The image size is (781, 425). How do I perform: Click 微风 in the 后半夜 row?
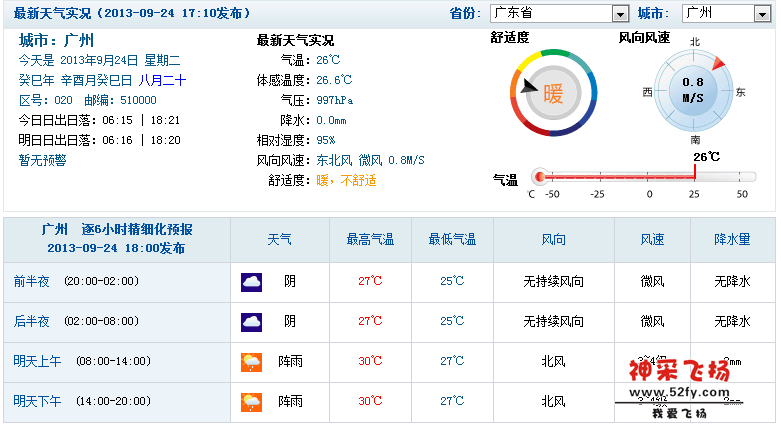(652, 321)
